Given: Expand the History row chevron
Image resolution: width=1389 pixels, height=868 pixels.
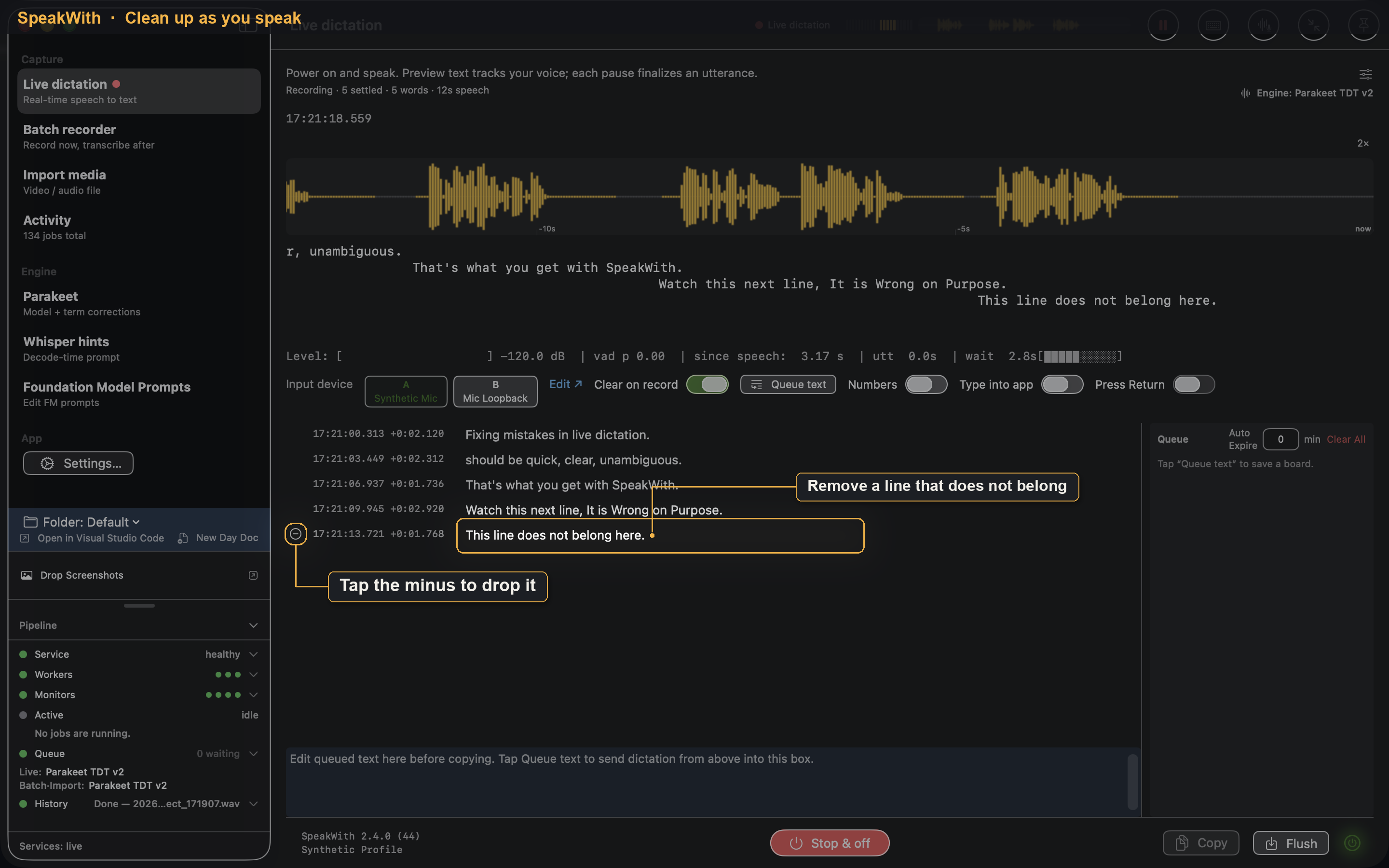Looking at the screenshot, I should coord(253,804).
